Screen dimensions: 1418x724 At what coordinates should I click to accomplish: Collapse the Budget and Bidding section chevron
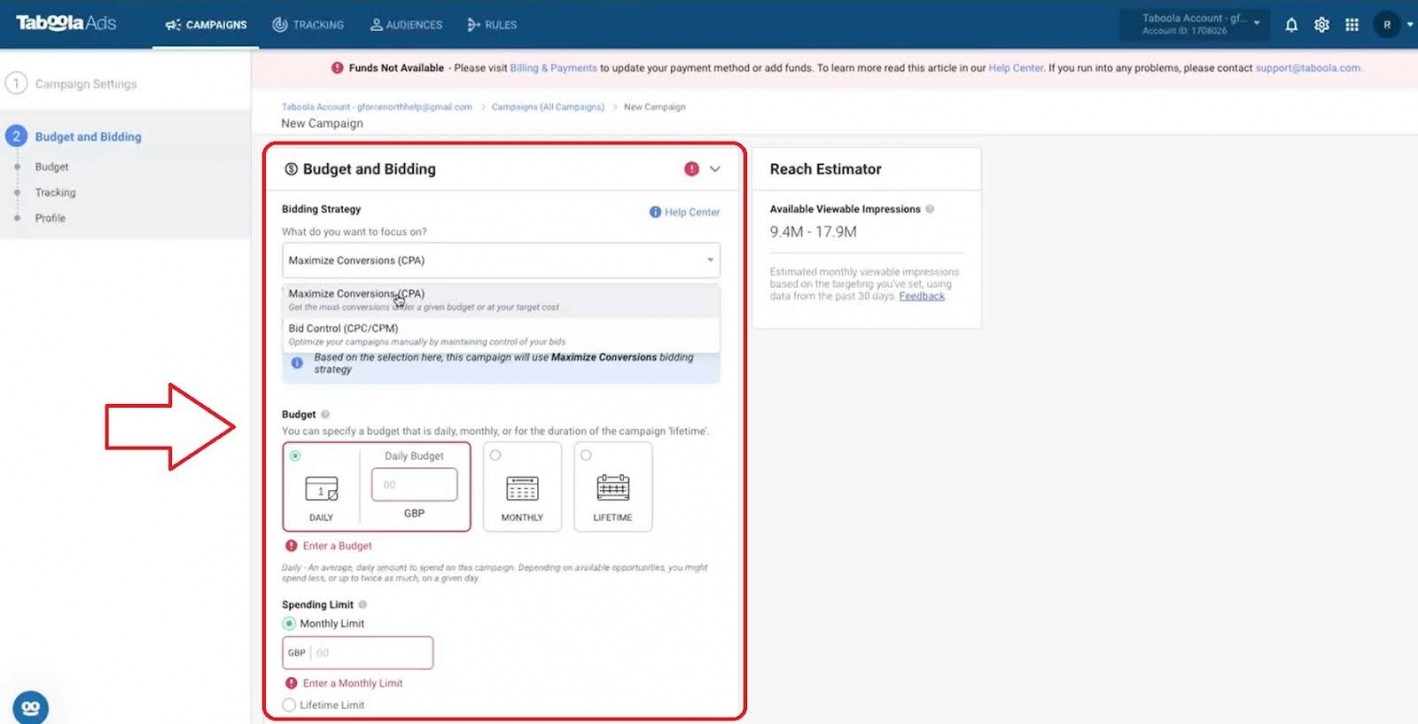(715, 169)
